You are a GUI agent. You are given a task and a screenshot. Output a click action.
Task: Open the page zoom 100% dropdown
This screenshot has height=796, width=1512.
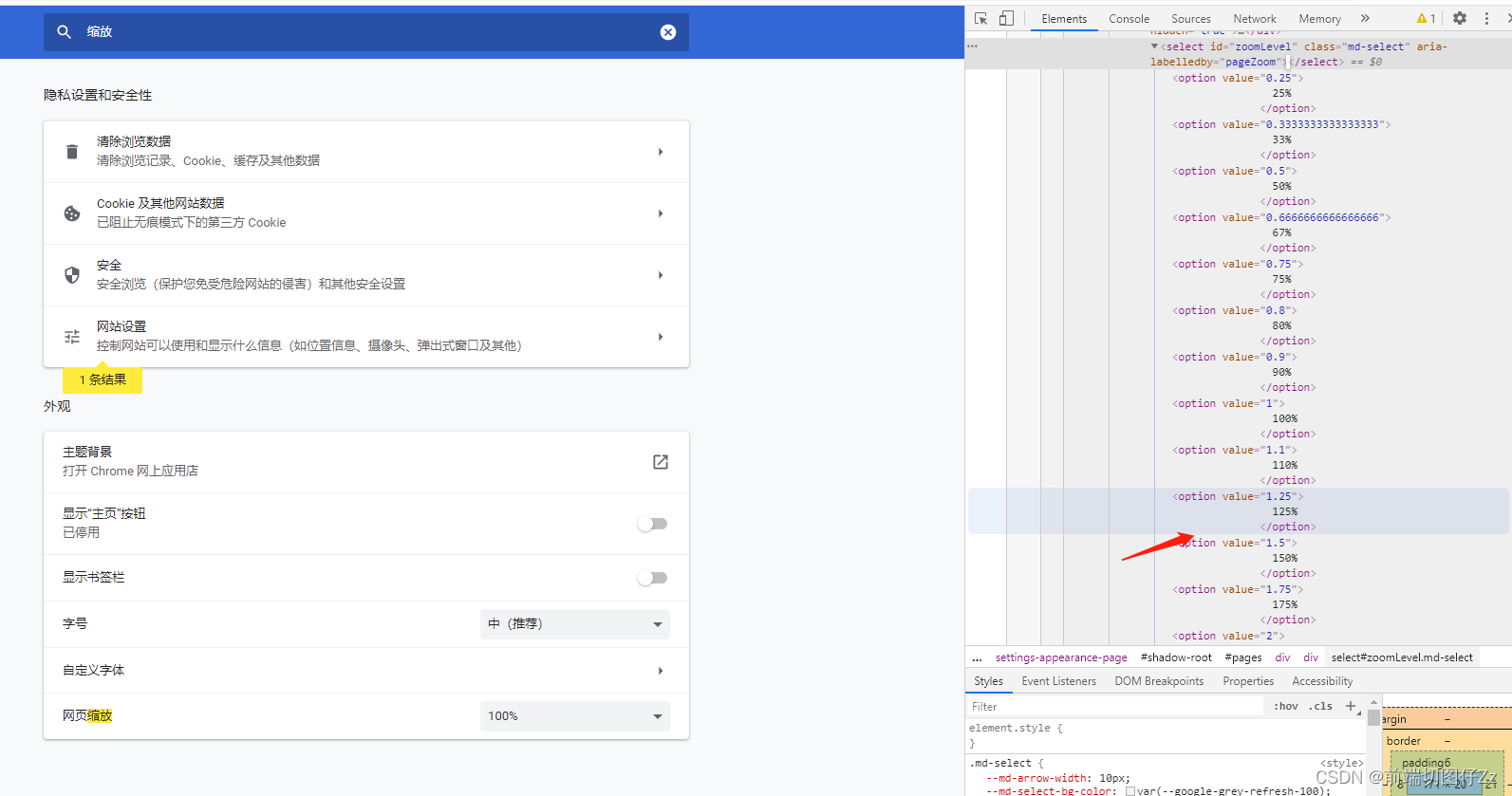click(575, 716)
